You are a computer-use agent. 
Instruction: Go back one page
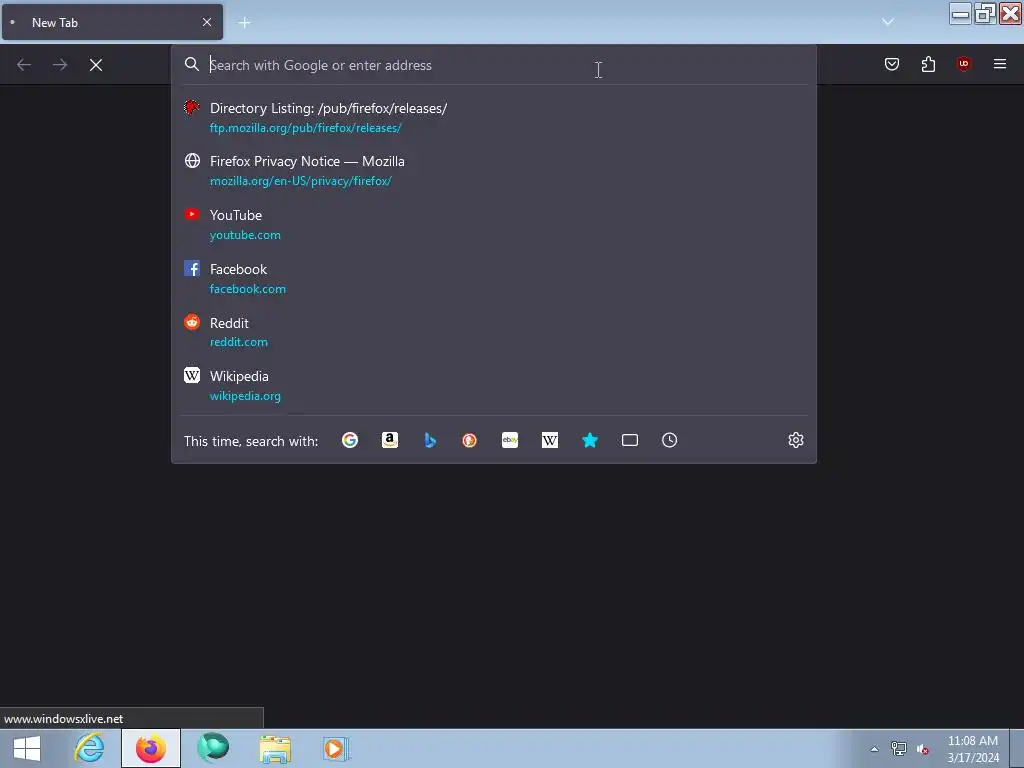click(24, 65)
